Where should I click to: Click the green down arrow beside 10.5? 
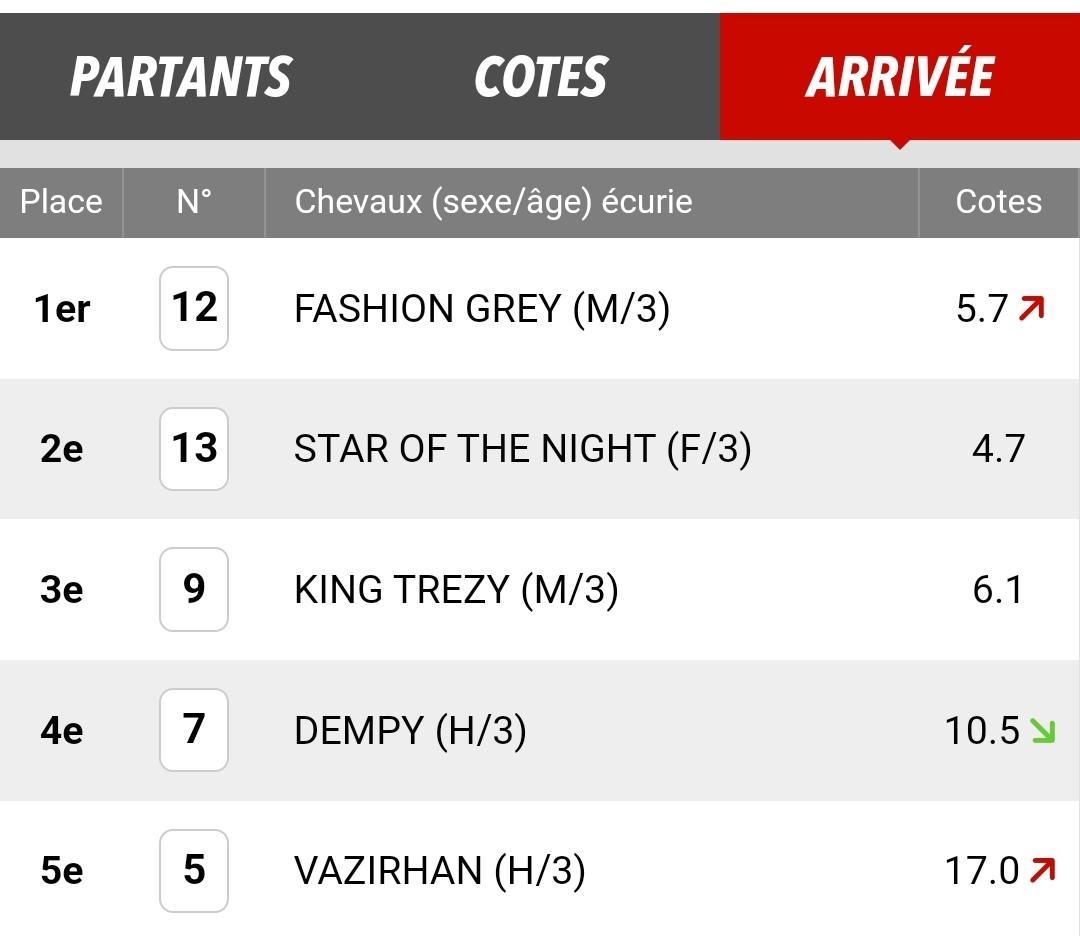1042,730
